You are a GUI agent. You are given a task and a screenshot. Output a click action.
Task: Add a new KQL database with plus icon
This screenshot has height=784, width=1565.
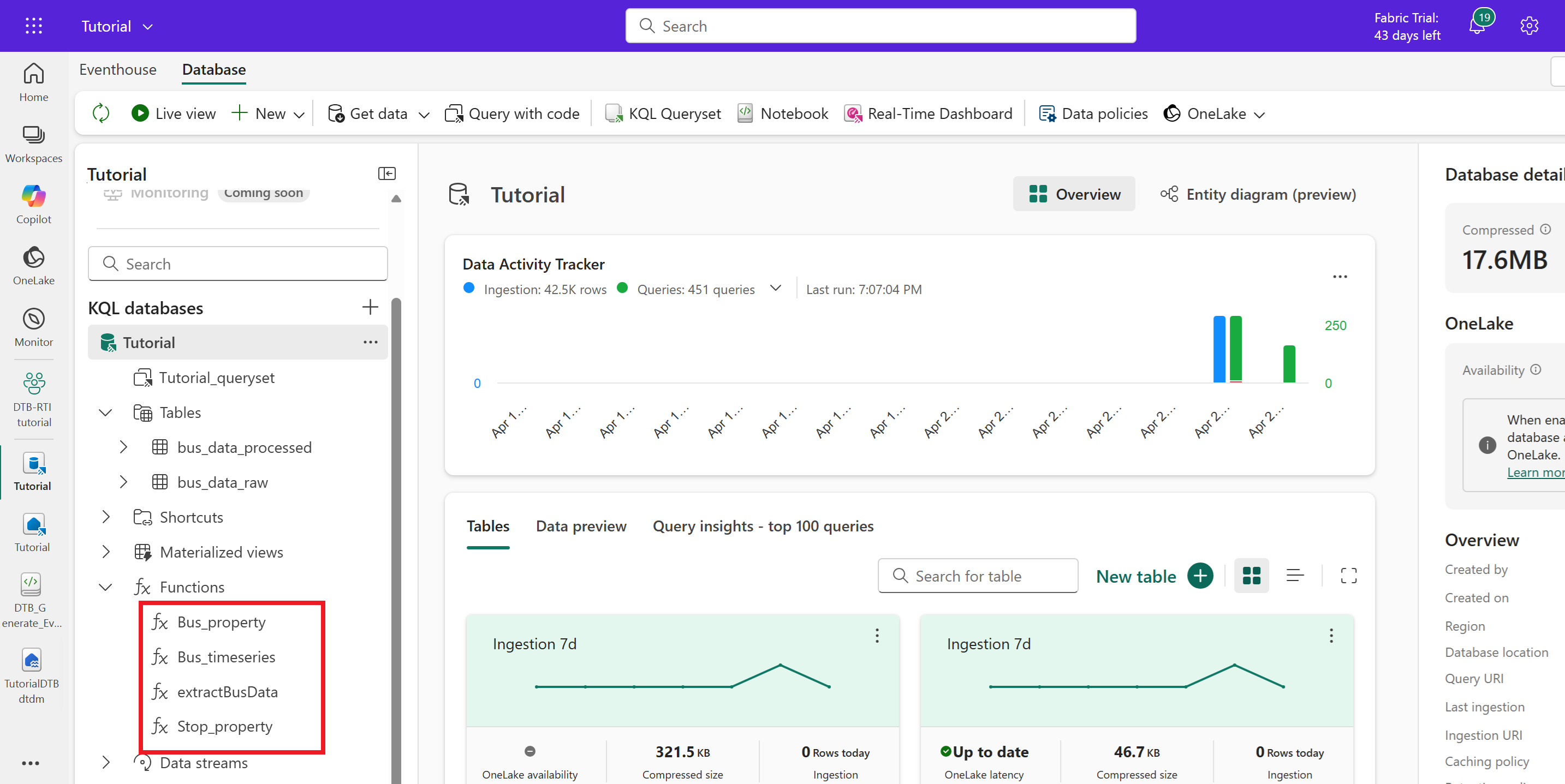point(370,307)
